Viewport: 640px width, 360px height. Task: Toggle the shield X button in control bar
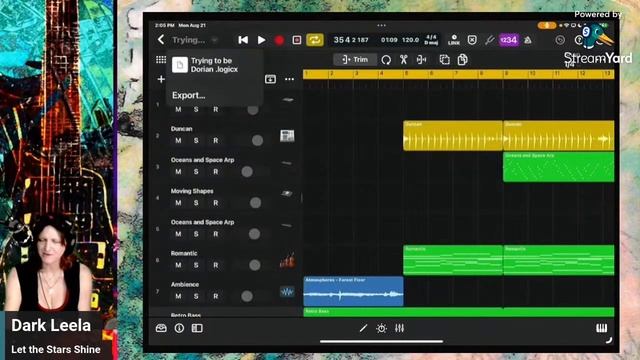click(x=472, y=40)
